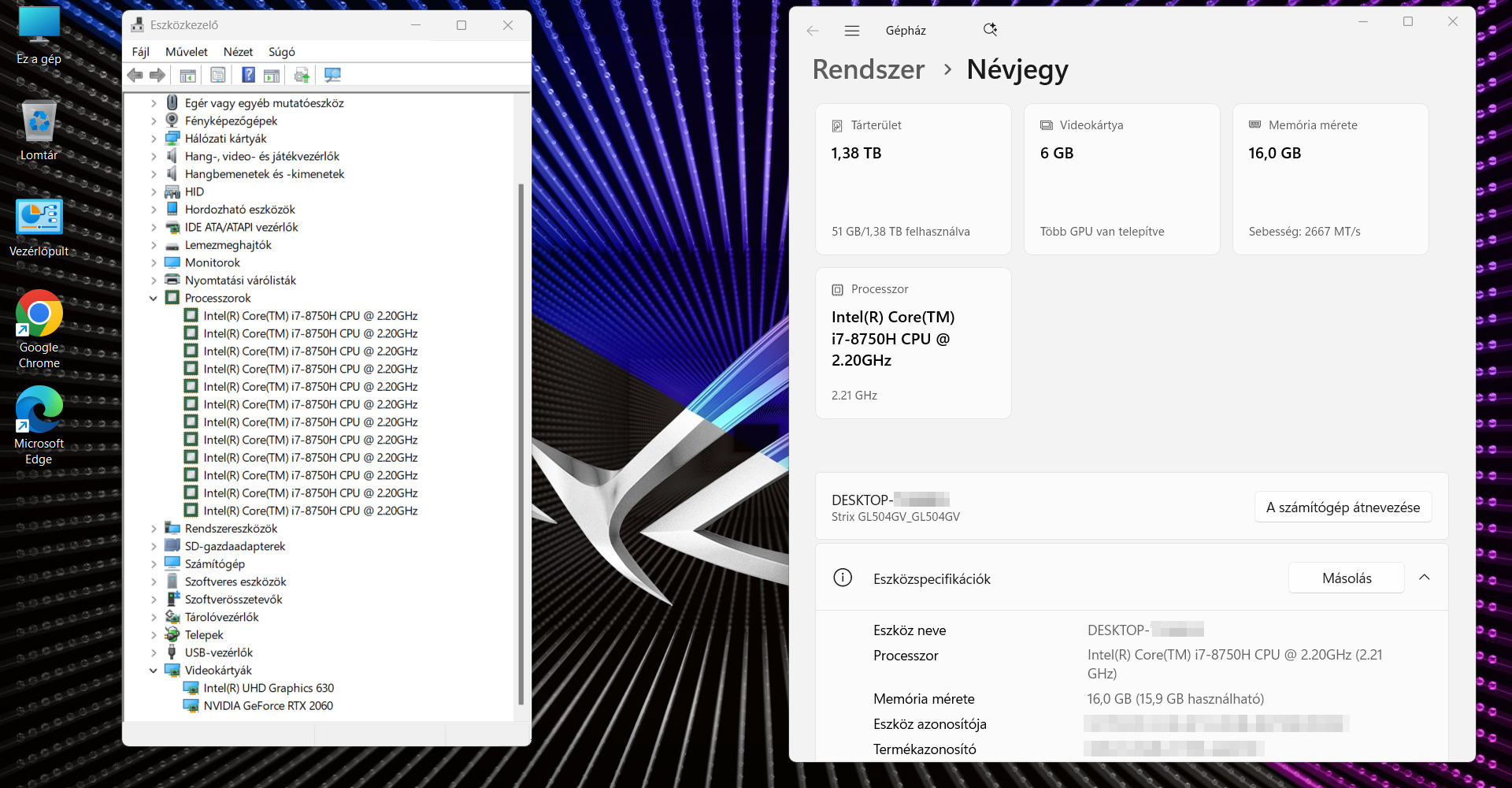Click the search icon in Gépház
Viewport: 1512px width, 788px height.
tap(990, 30)
